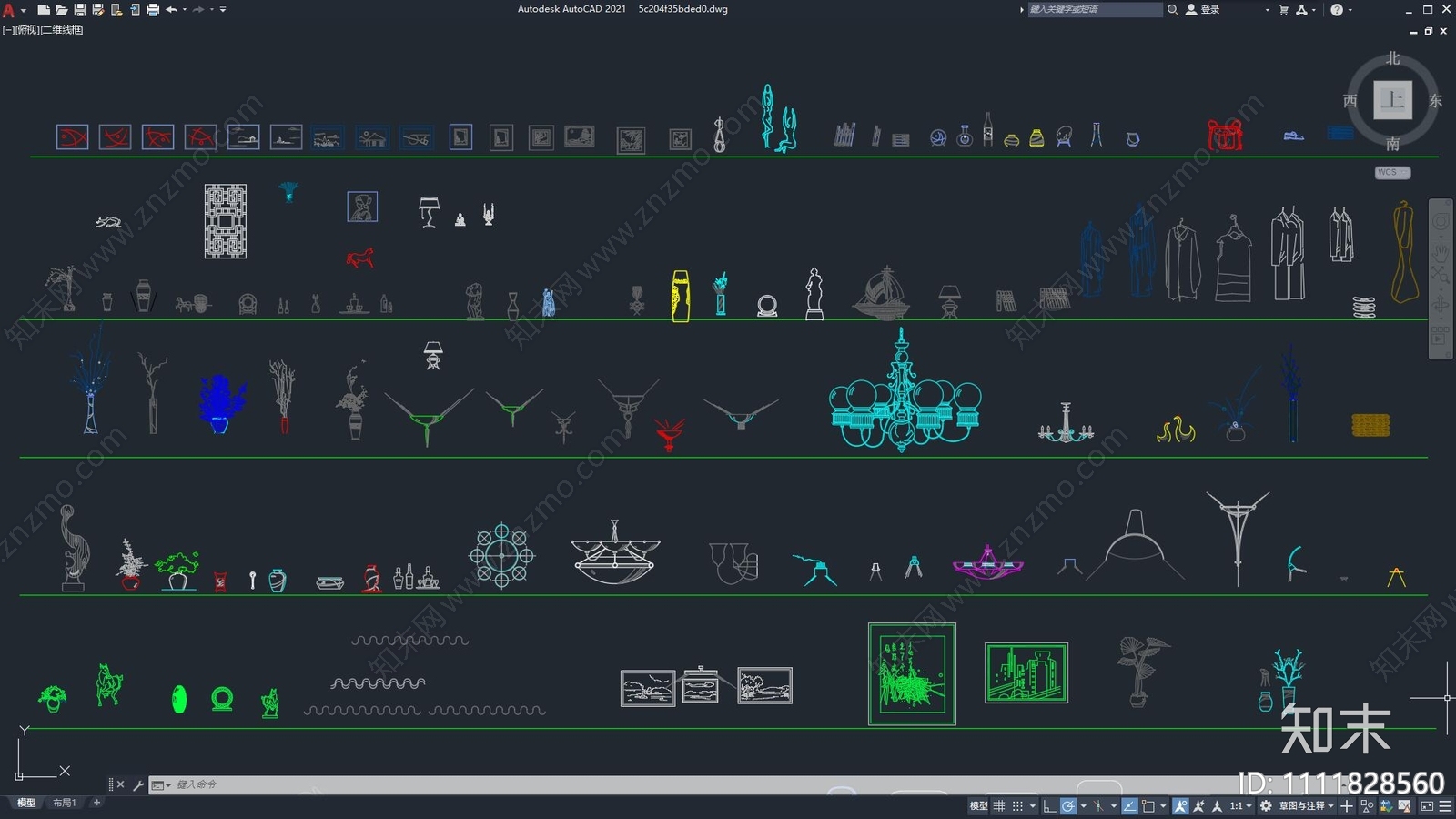Open the AutoCAD application menu
The image size is (1456, 819).
click(9, 10)
